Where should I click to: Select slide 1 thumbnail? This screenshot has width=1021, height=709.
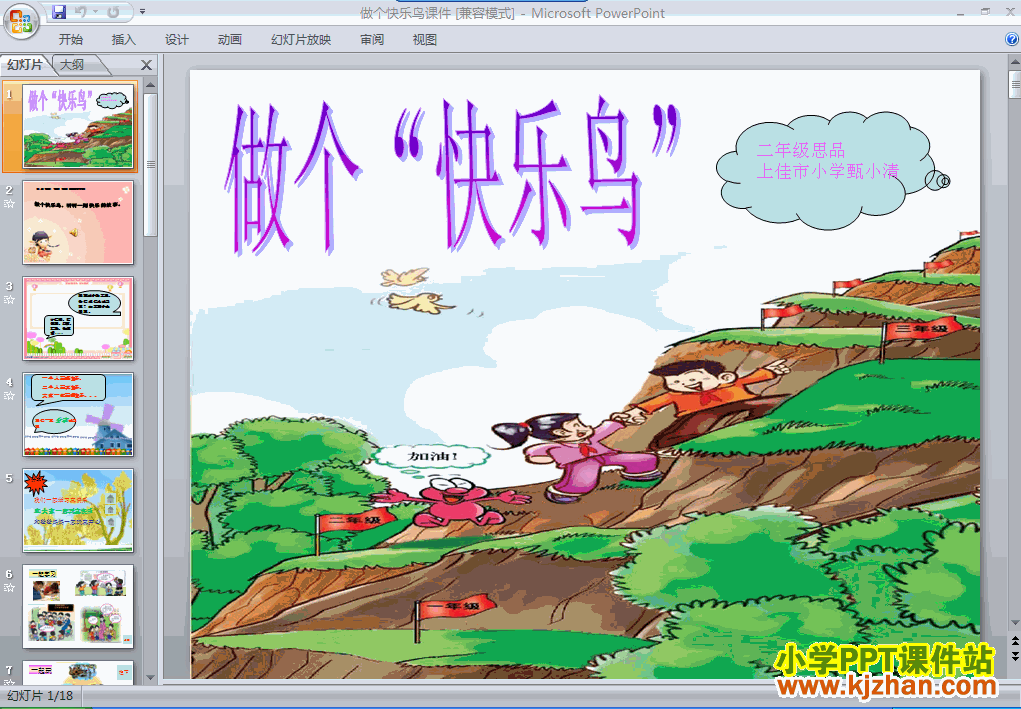tap(78, 126)
